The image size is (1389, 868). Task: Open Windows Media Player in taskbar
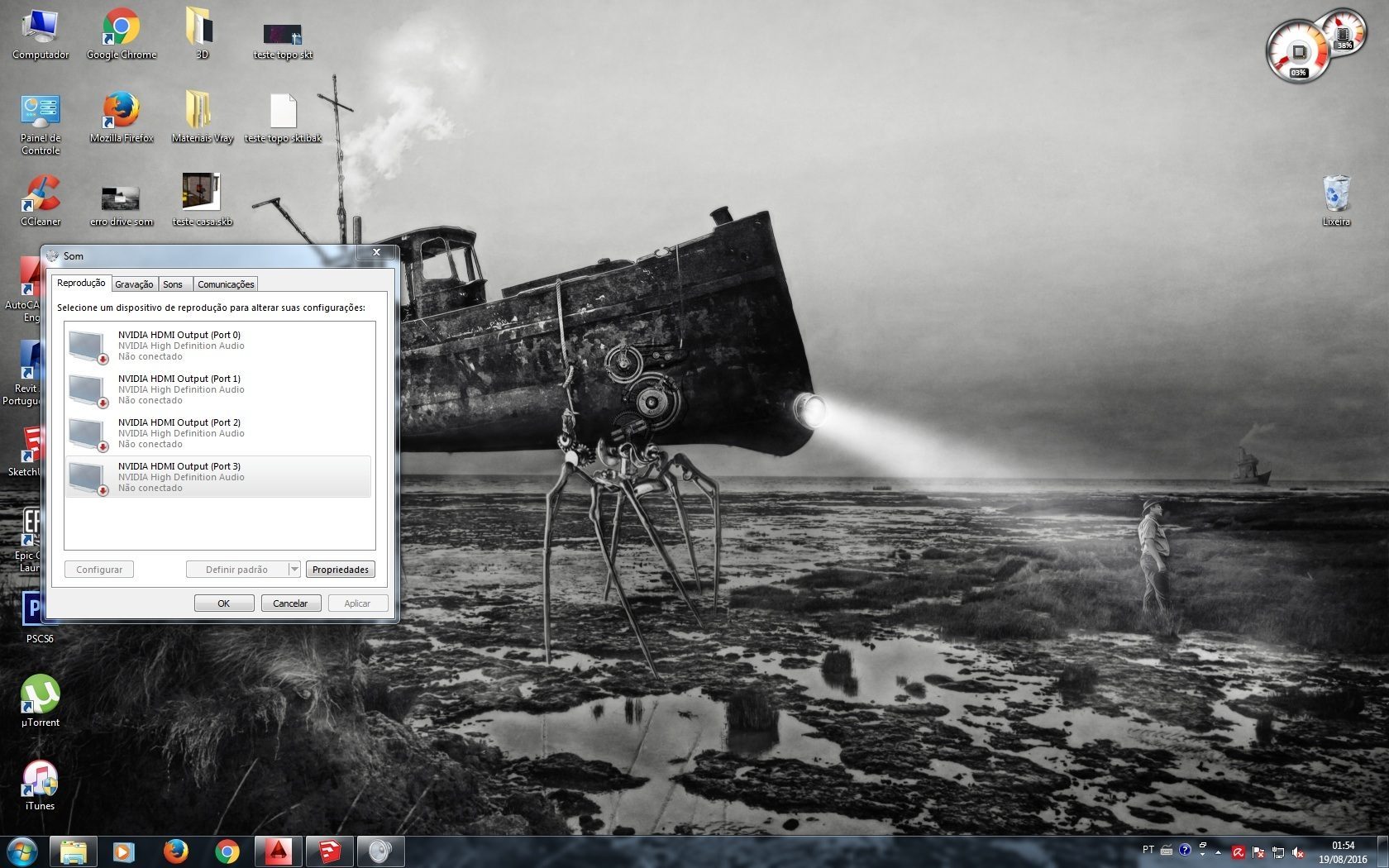click(x=124, y=851)
